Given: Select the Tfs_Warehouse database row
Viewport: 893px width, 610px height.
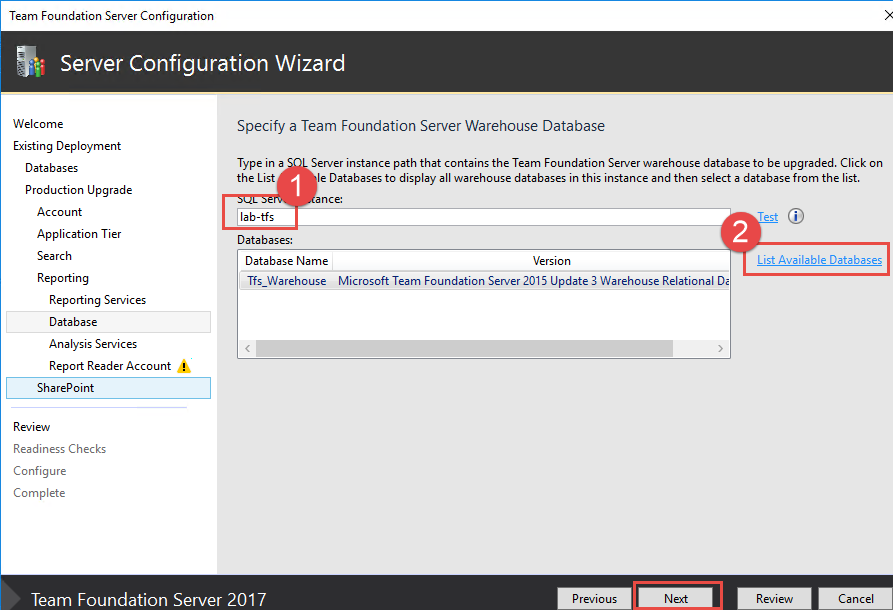Looking at the screenshot, I should tap(484, 281).
